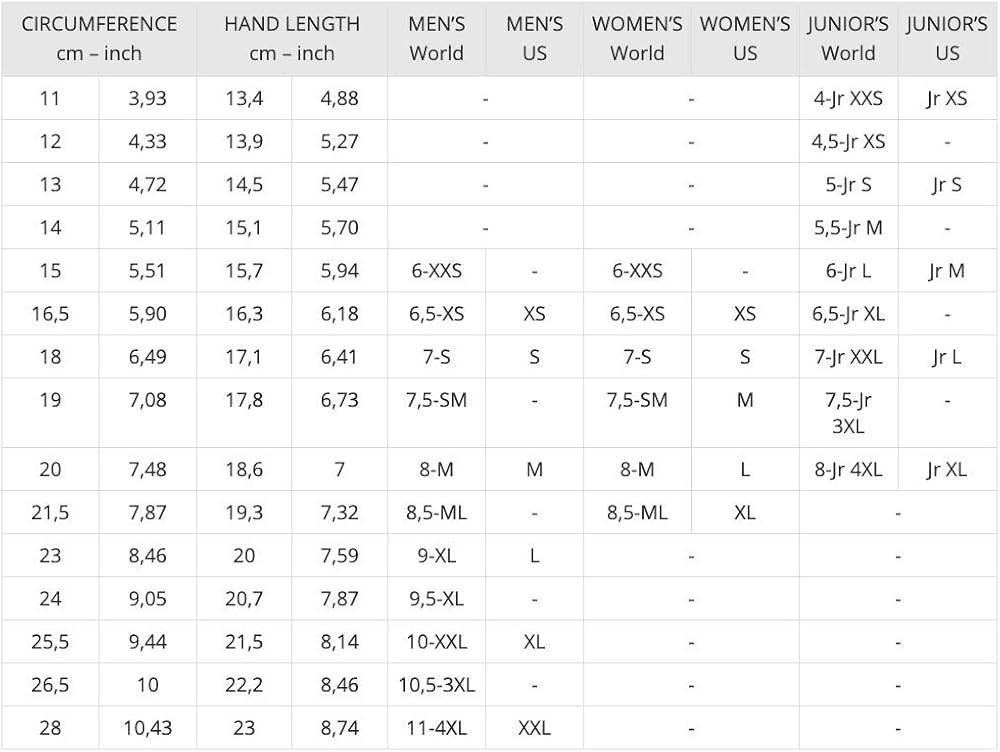Select the JUNIOR'S World column header

pyautogui.click(x=848, y=38)
